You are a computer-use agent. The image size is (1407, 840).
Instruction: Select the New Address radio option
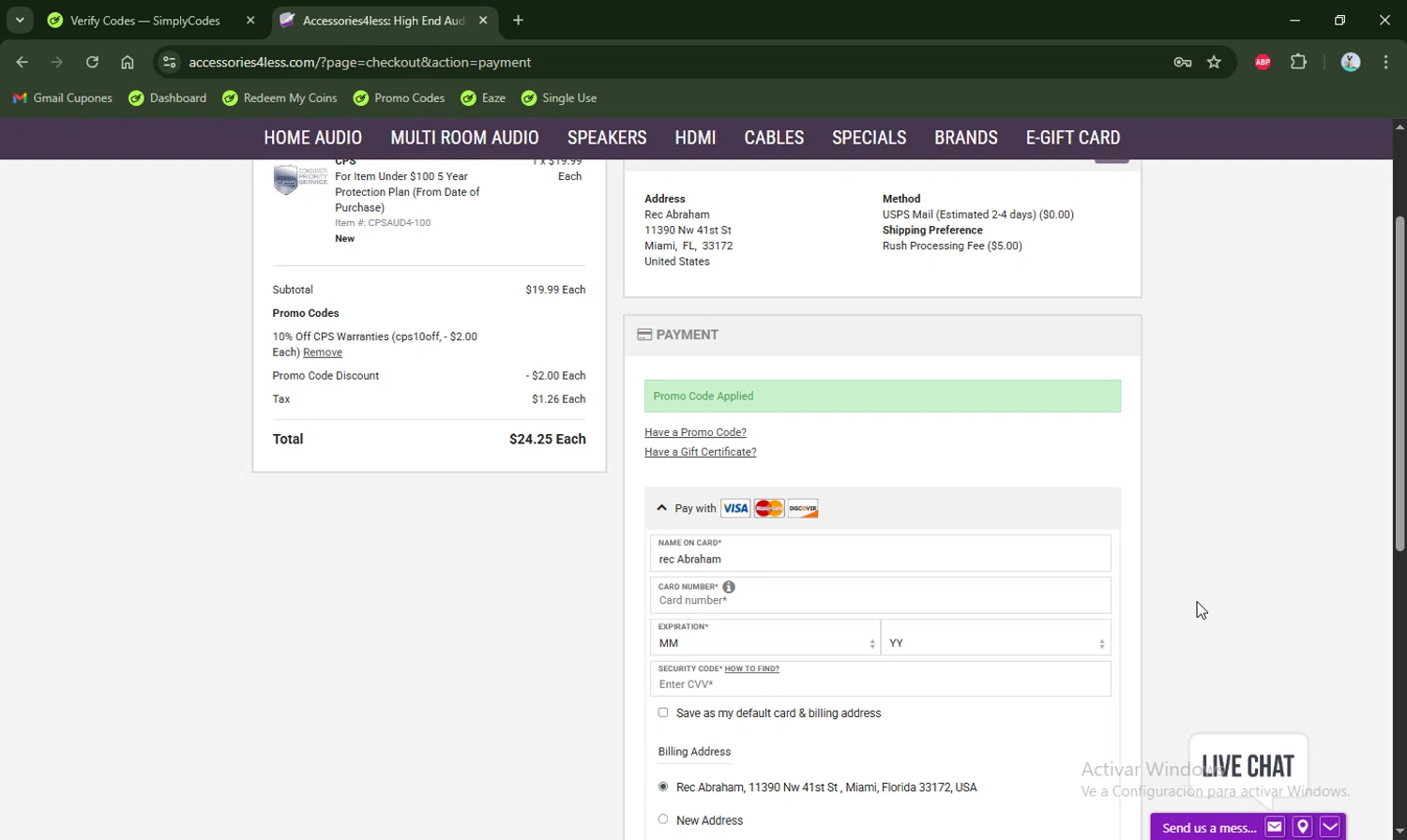(x=663, y=819)
